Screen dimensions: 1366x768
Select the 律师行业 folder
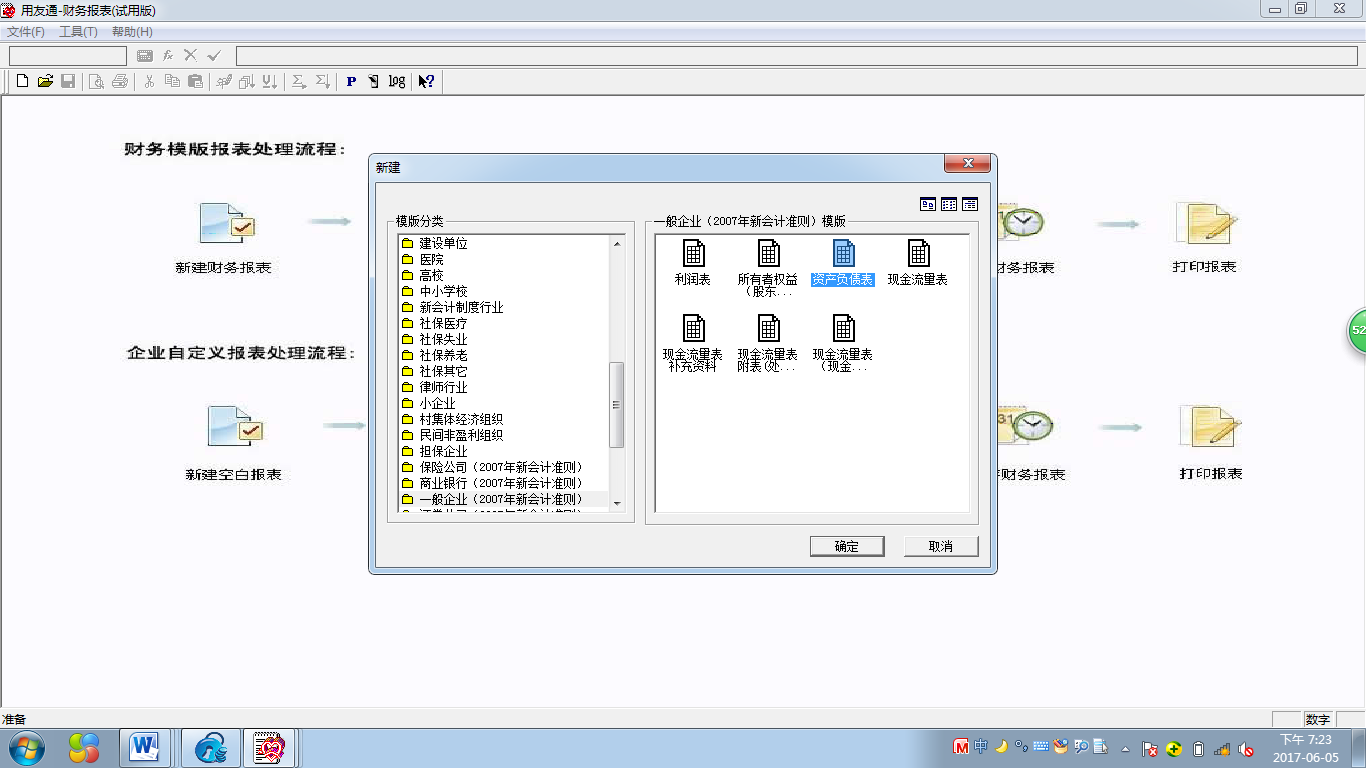pyautogui.click(x=435, y=387)
